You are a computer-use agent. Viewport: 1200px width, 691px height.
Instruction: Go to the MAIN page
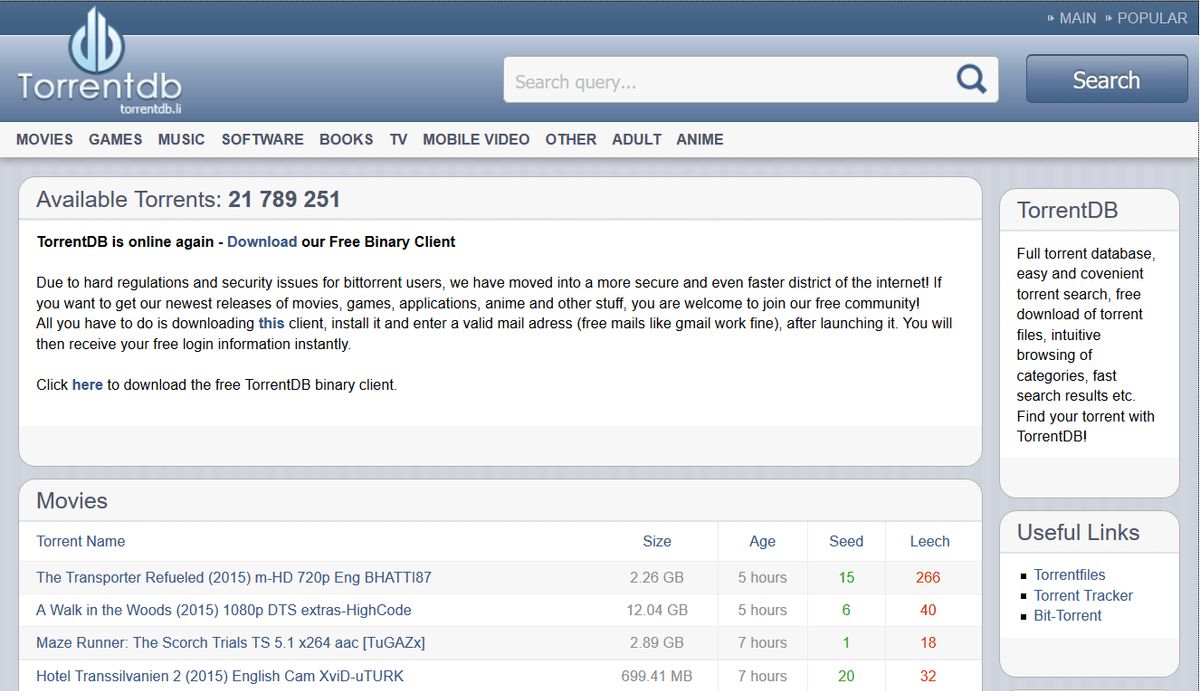click(x=1077, y=17)
